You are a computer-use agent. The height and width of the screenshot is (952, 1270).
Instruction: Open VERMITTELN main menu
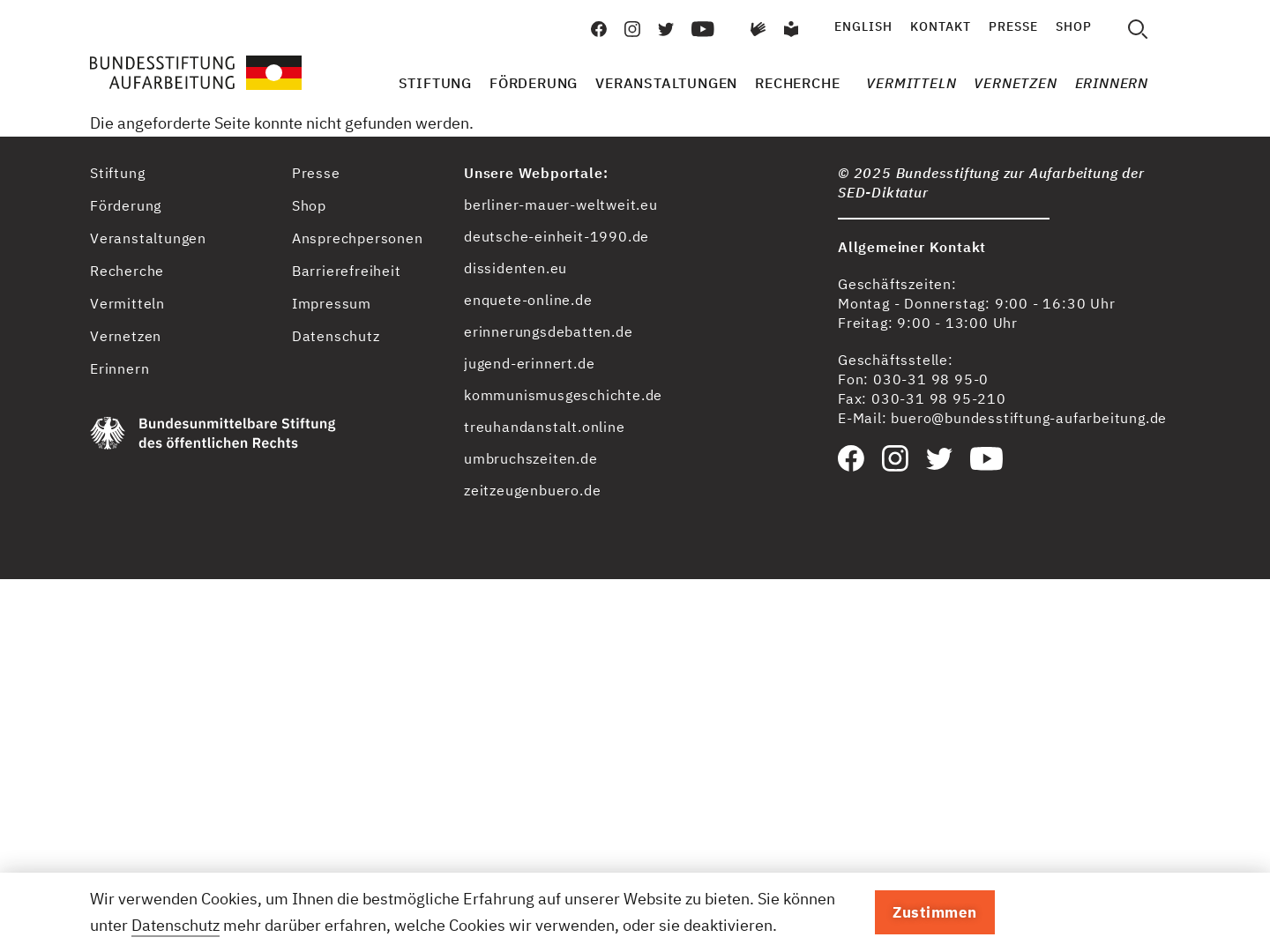pyautogui.click(x=911, y=83)
